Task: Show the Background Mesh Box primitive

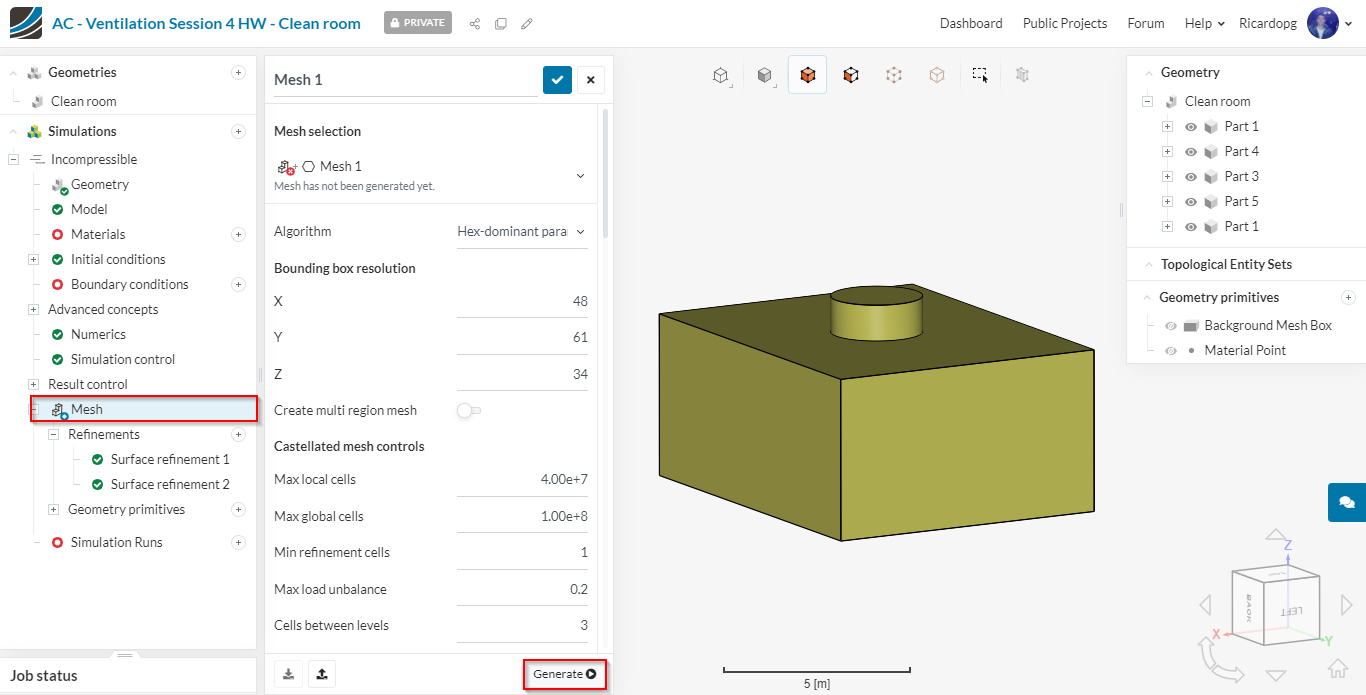Action: (1170, 326)
